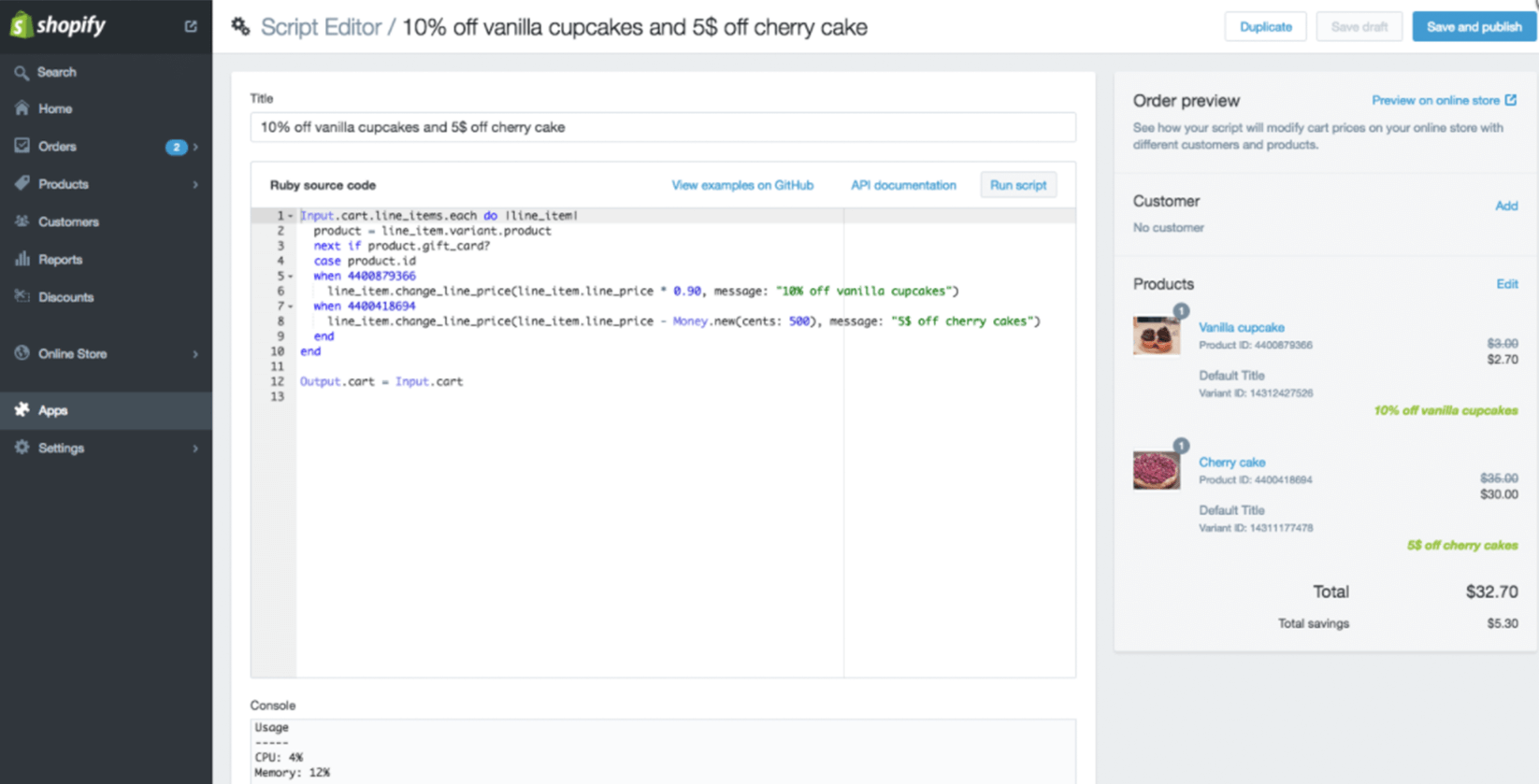Collapse code fold arrow on line 5
This screenshot has height=784, width=1539.
click(x=290, y=277)
